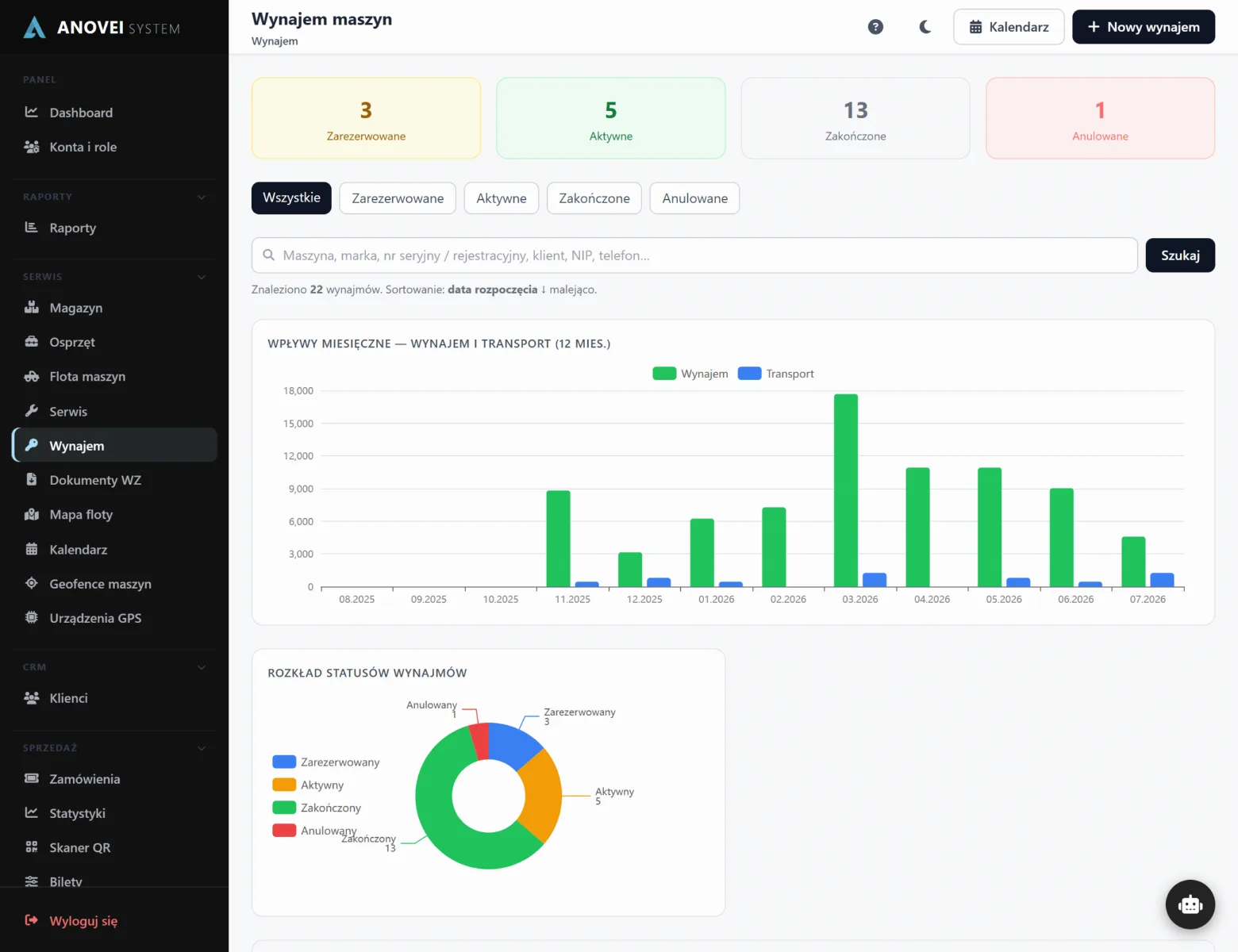Click the Nowy wynajem button
1238x952 pixels.
tap(1144, 27)
